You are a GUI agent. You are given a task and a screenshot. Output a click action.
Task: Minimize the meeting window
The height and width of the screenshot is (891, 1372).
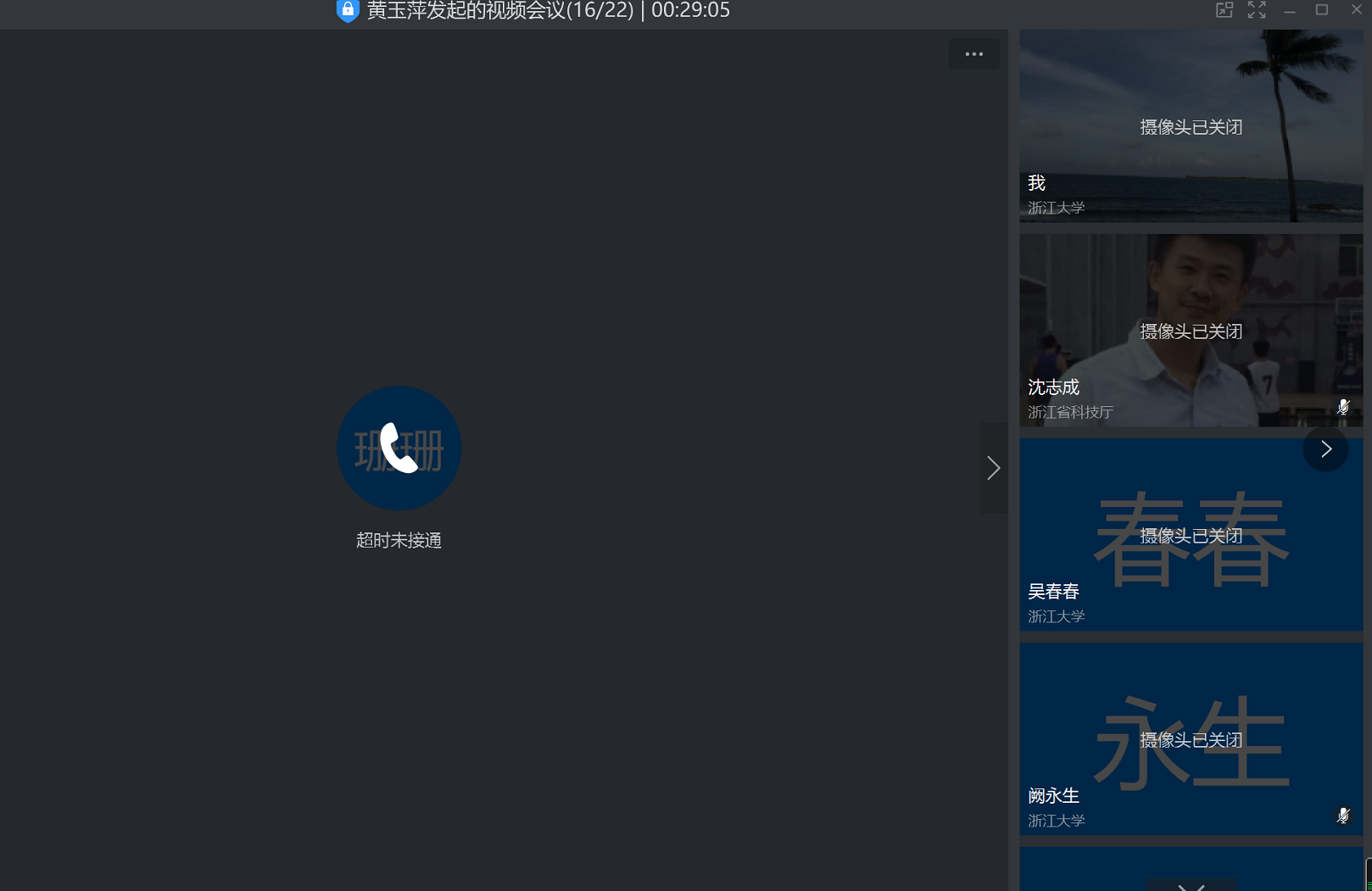pos(1290,10)
